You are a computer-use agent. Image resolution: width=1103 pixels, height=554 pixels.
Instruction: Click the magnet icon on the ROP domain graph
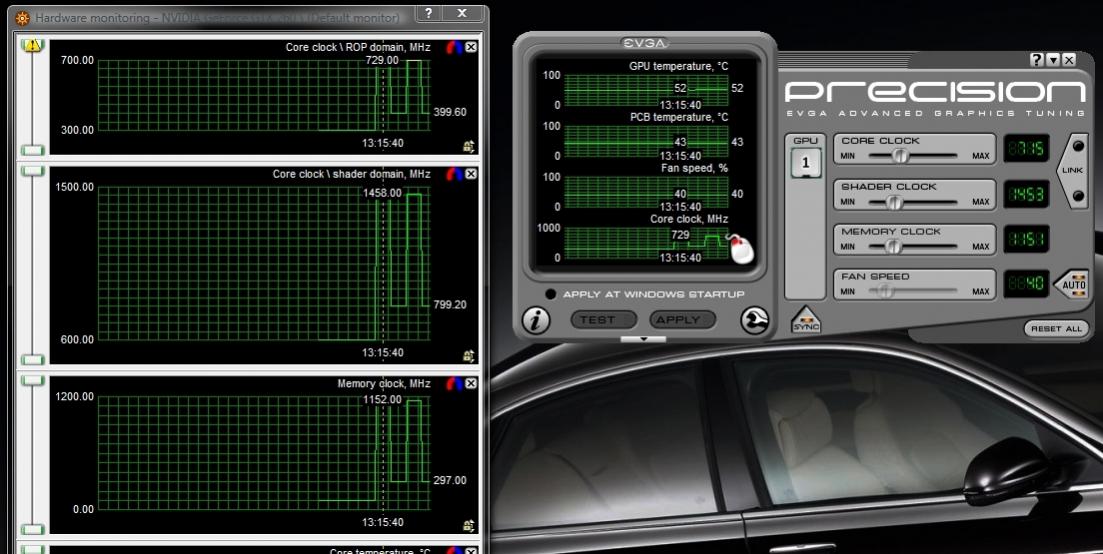(454, 47)
